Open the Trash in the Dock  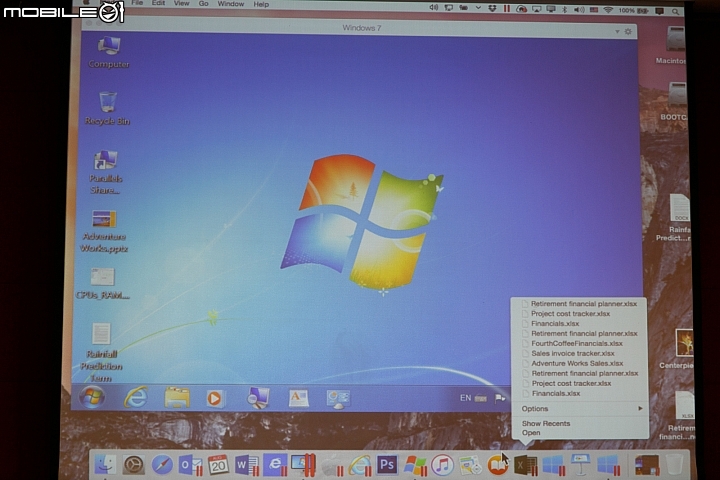675,464
